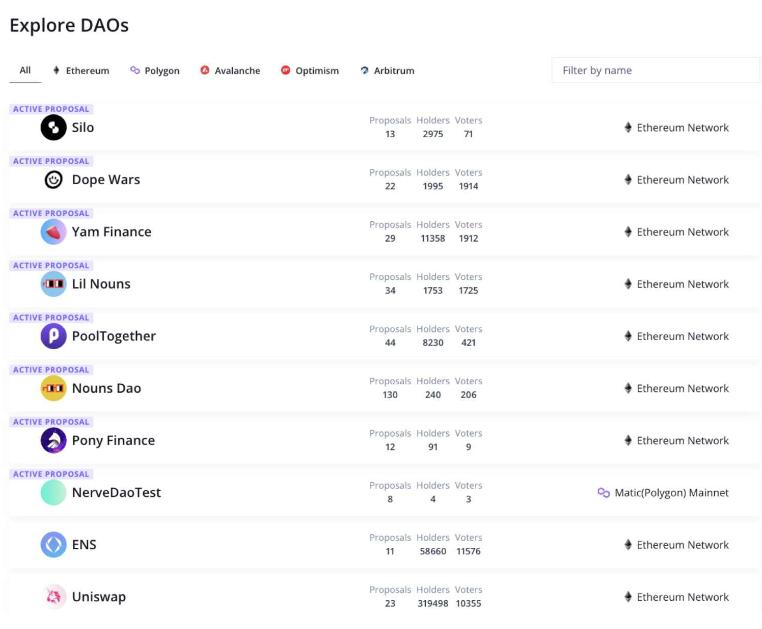
Task: Click the Yam Finance logo icon
Action: (x=53, y=232)
